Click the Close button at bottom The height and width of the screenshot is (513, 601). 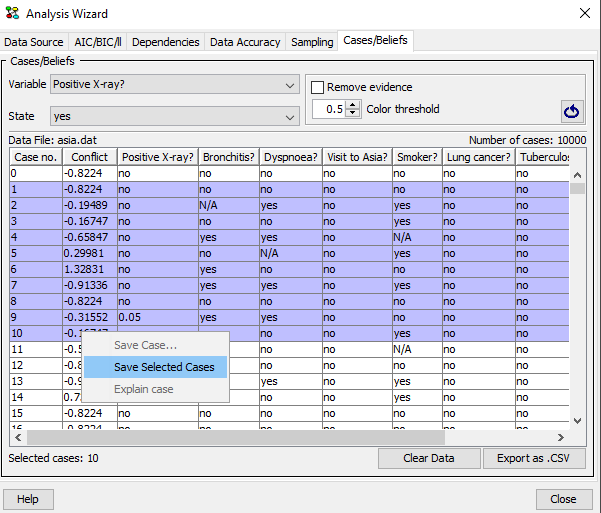click(563, 499)
